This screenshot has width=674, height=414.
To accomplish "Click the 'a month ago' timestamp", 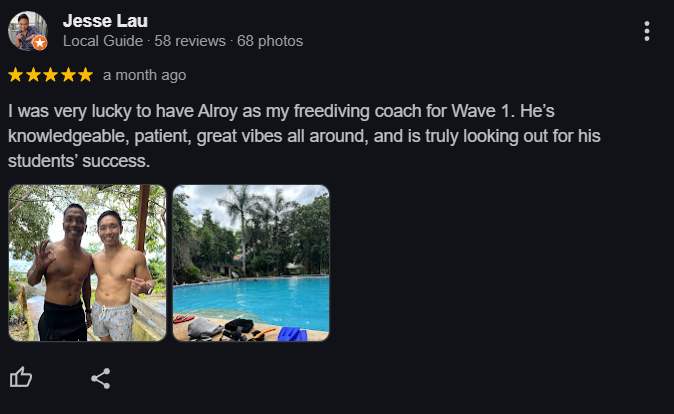I will pyautogui.click(x=144, y=75).
